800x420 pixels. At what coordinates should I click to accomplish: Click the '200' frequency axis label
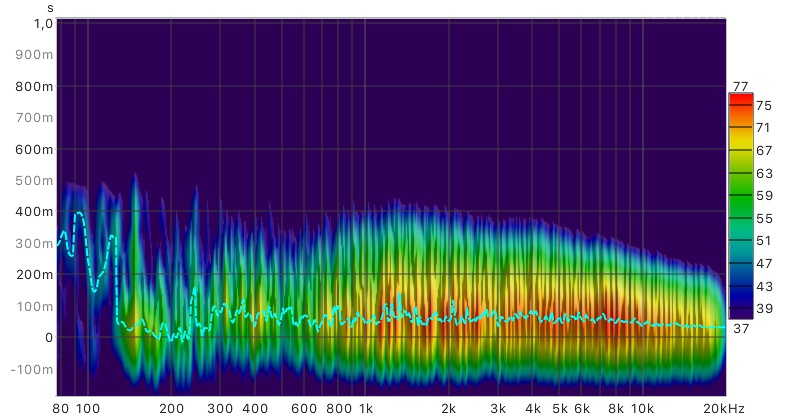[x=171, y=409]
